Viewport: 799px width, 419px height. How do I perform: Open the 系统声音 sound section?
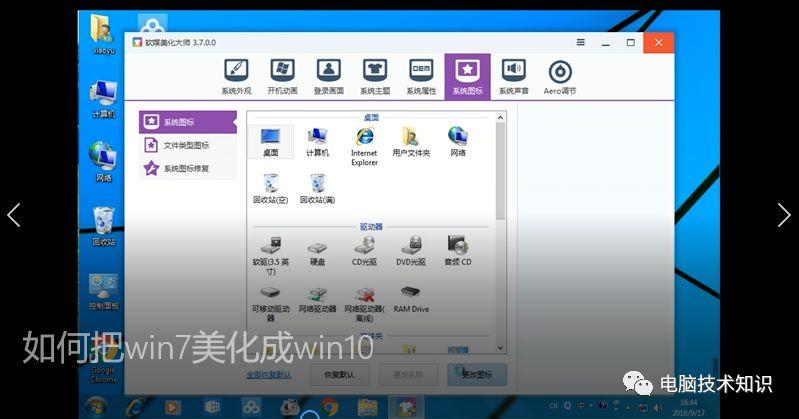point(514,77)
